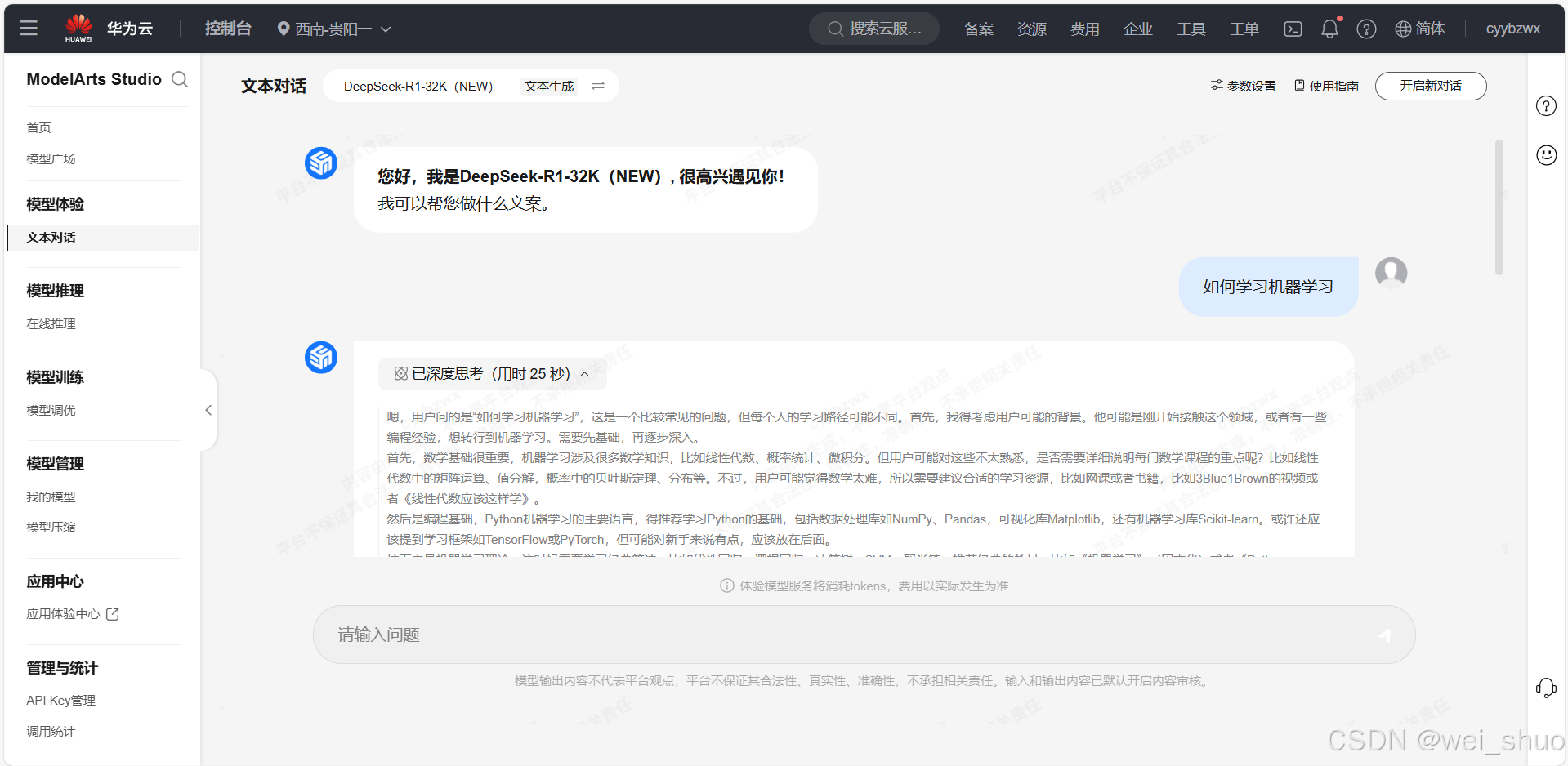Go to 首页 in the sidebar
The image size is (1568, 766).
pyautogui.click(x=39, y=127)
